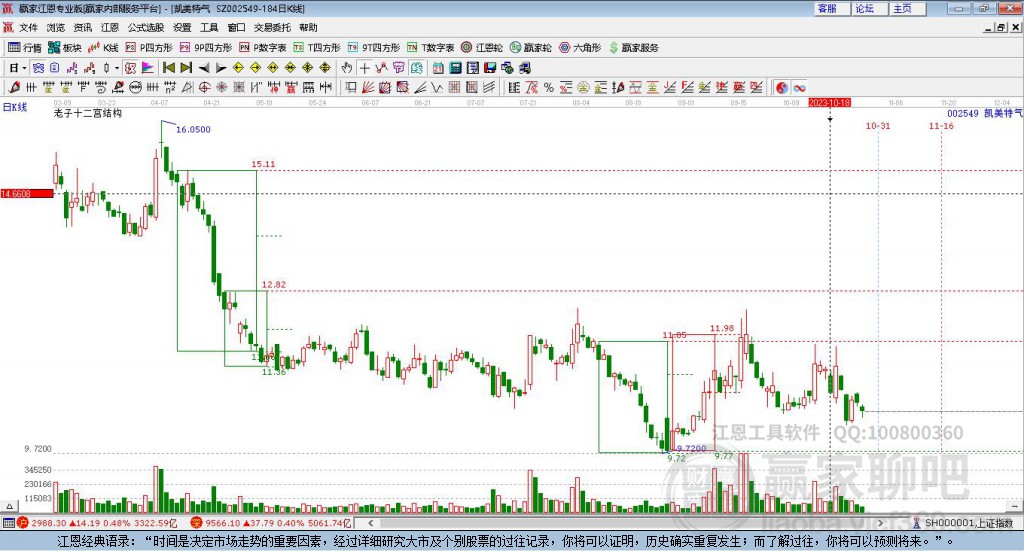Click the 深 Shenzhen index status entry
The width and height of the screenshot is (1024, 551).
point(271,523)
